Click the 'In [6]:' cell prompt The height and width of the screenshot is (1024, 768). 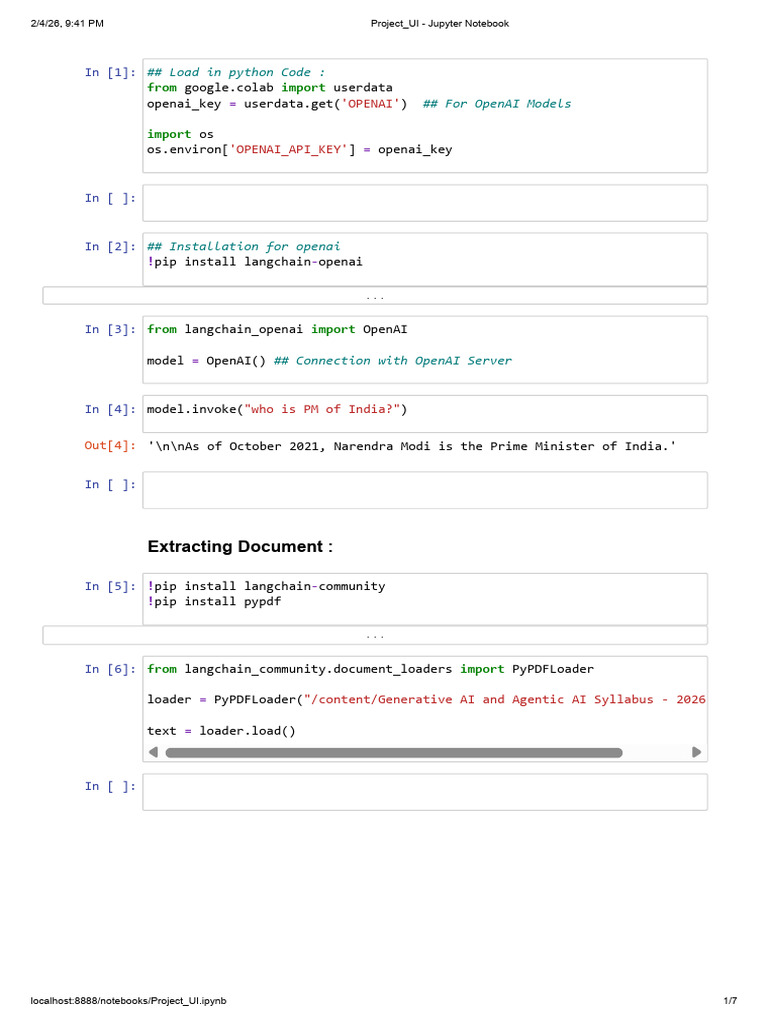110,669
